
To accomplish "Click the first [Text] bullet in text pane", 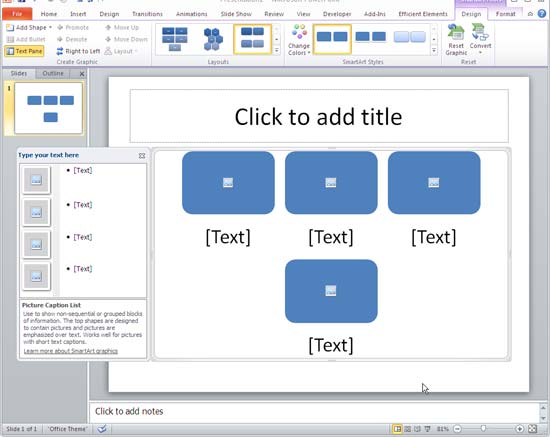I will [x=83, y=170].
